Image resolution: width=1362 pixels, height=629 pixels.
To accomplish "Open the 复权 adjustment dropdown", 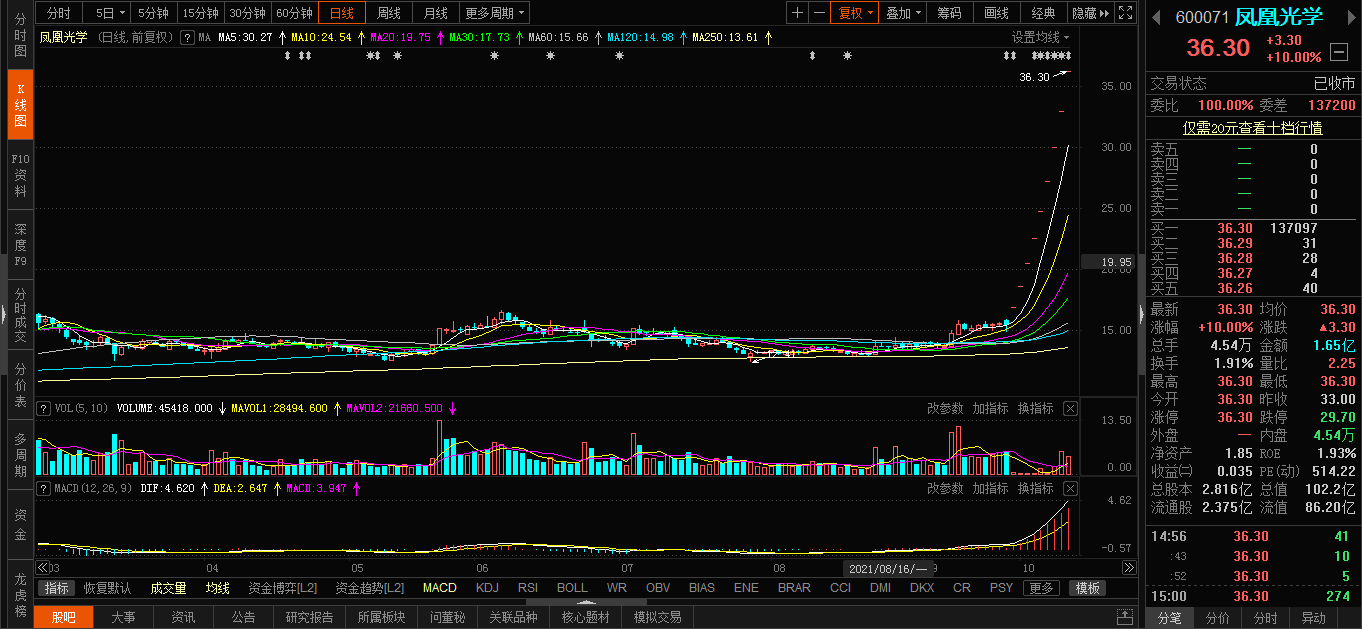I will (x=856, y=13).
